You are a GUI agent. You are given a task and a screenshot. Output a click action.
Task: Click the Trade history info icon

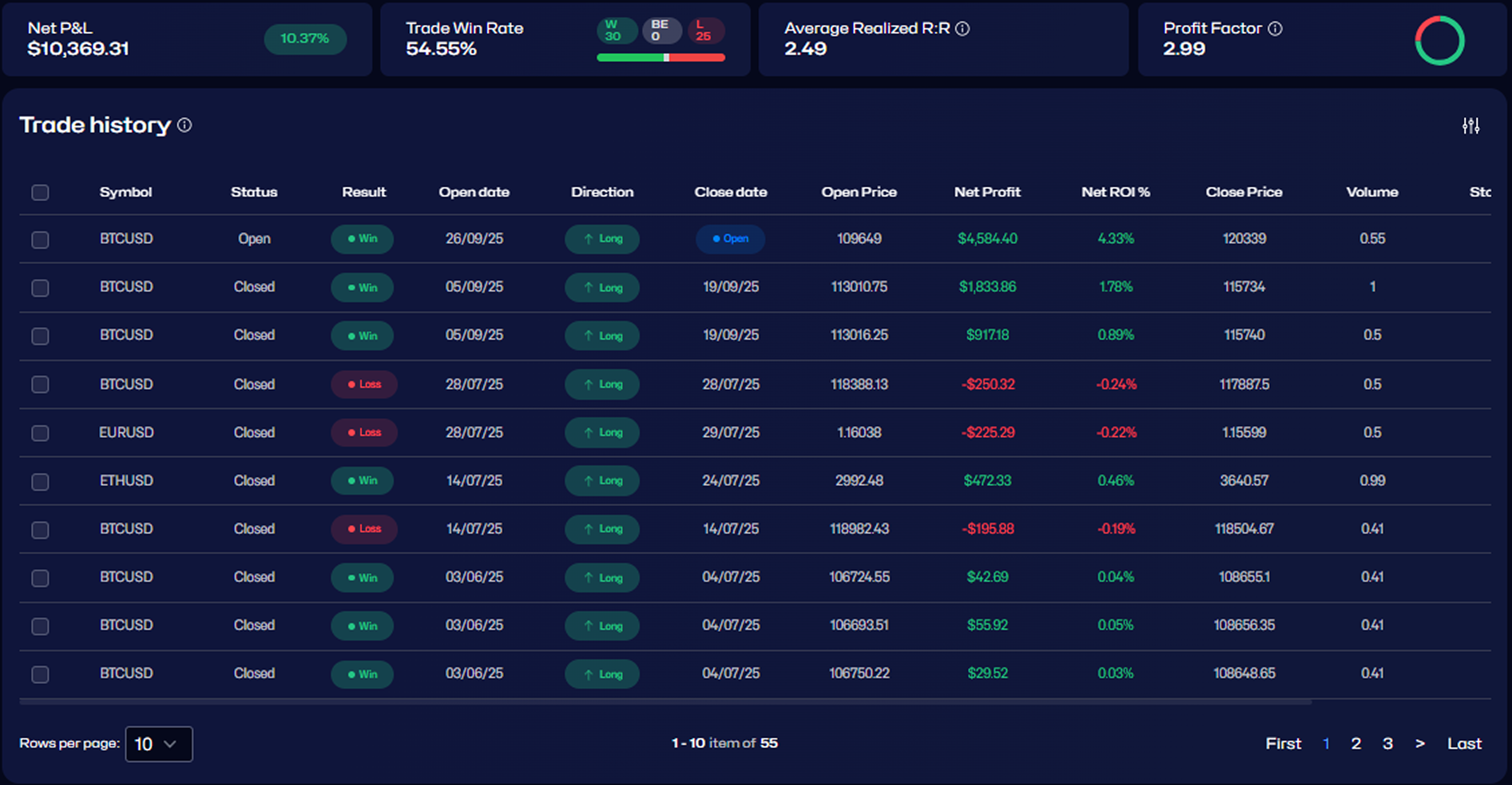click(x=184, y=125)
